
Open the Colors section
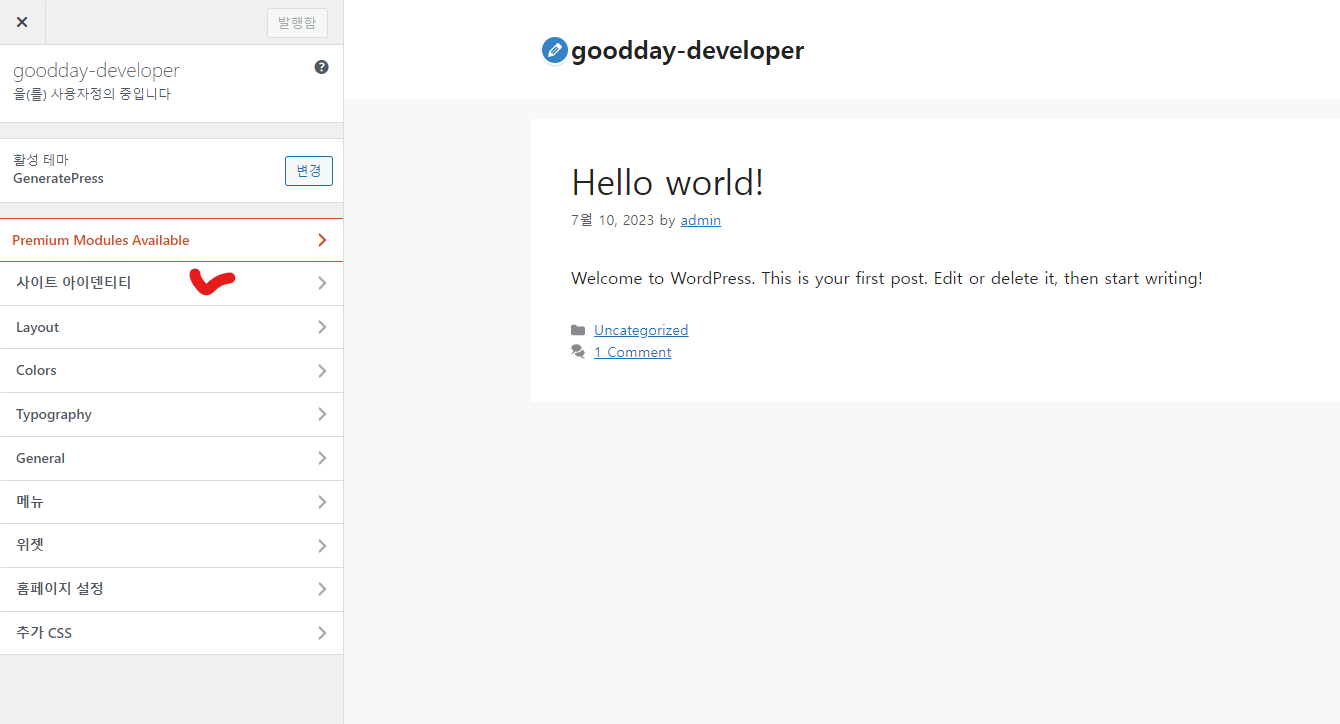pyautogui.click(x=171, y=371)
